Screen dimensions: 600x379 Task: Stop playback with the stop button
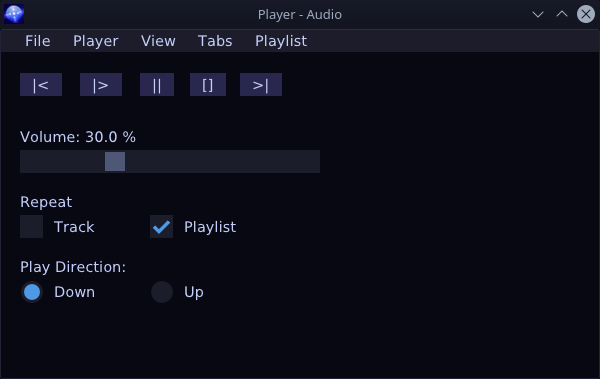[x=208, y=85]
